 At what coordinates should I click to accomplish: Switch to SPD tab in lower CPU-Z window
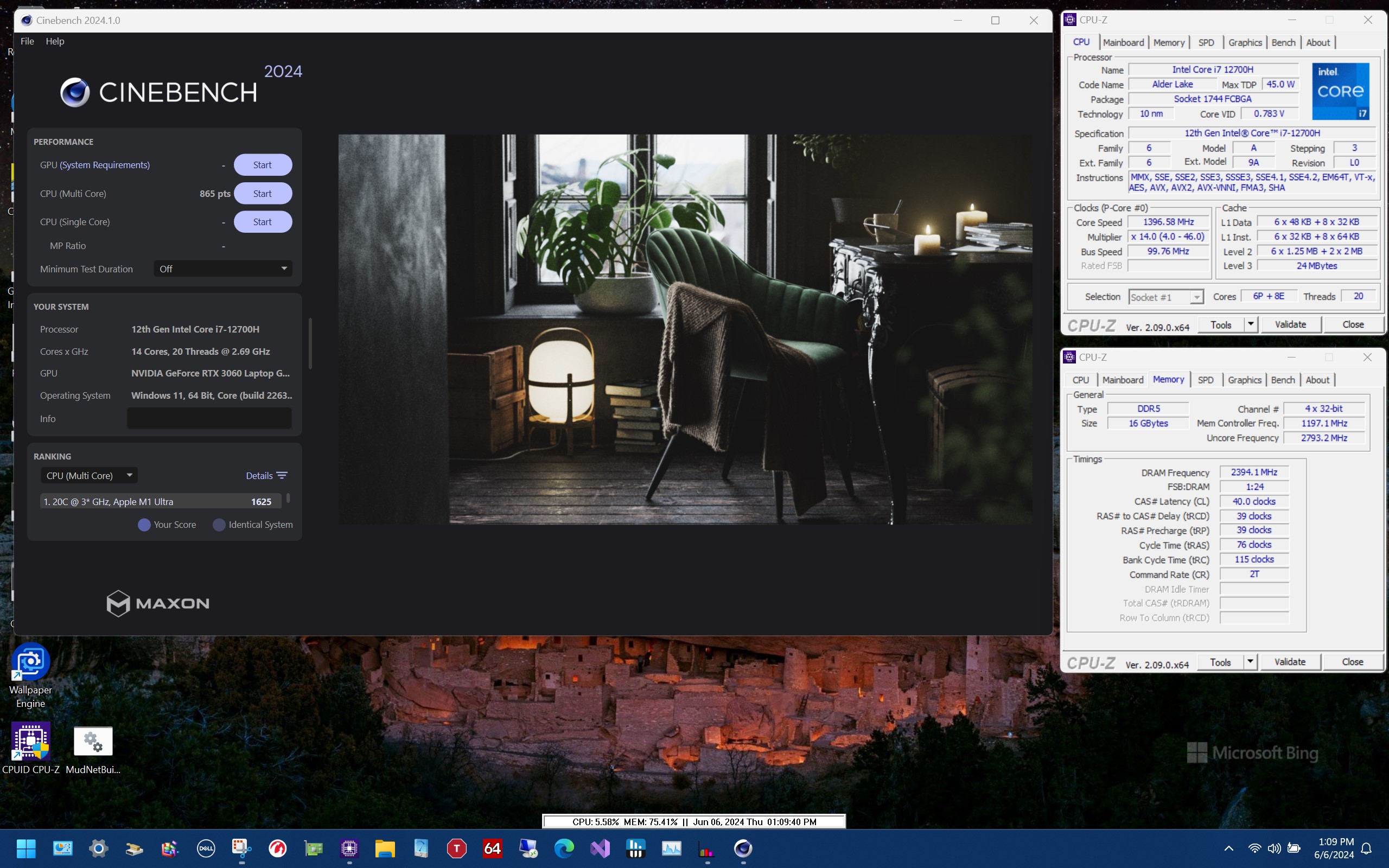click(1205, 380)
